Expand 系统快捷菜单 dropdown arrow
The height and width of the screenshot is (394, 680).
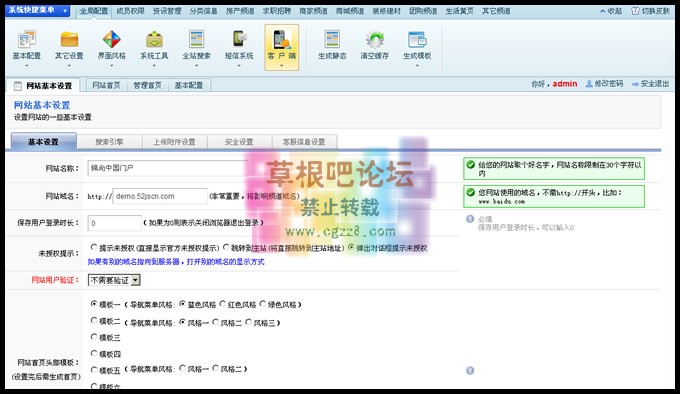(65, 10)
